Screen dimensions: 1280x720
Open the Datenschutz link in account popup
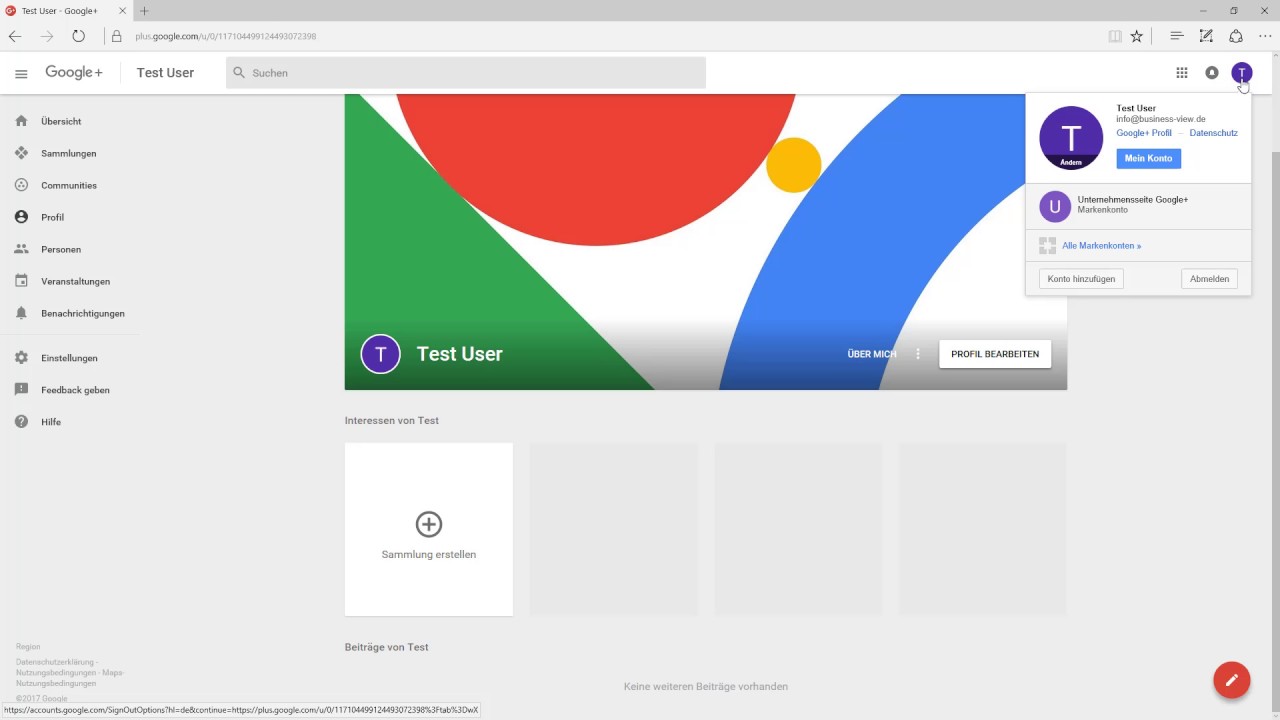[1214, 133]
